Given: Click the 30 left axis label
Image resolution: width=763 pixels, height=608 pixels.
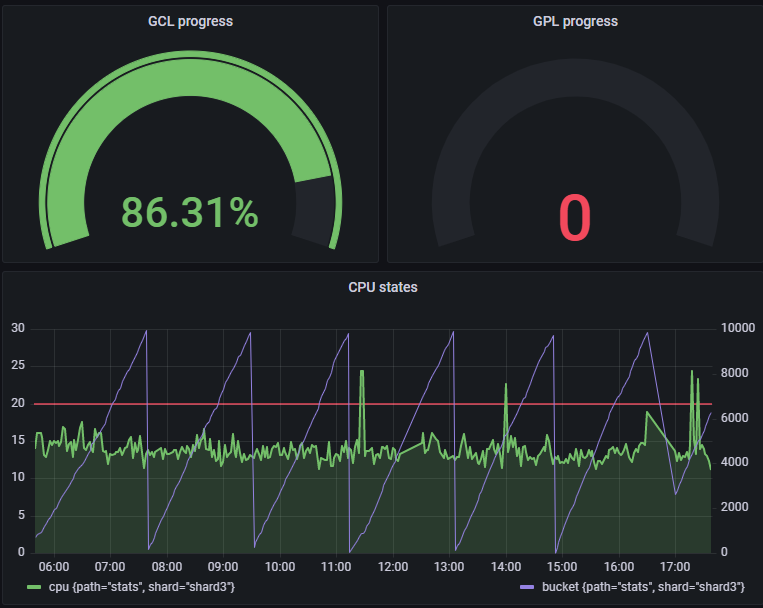Looking at the screenshot, I should pyautogui.click(x=17, y=328).
